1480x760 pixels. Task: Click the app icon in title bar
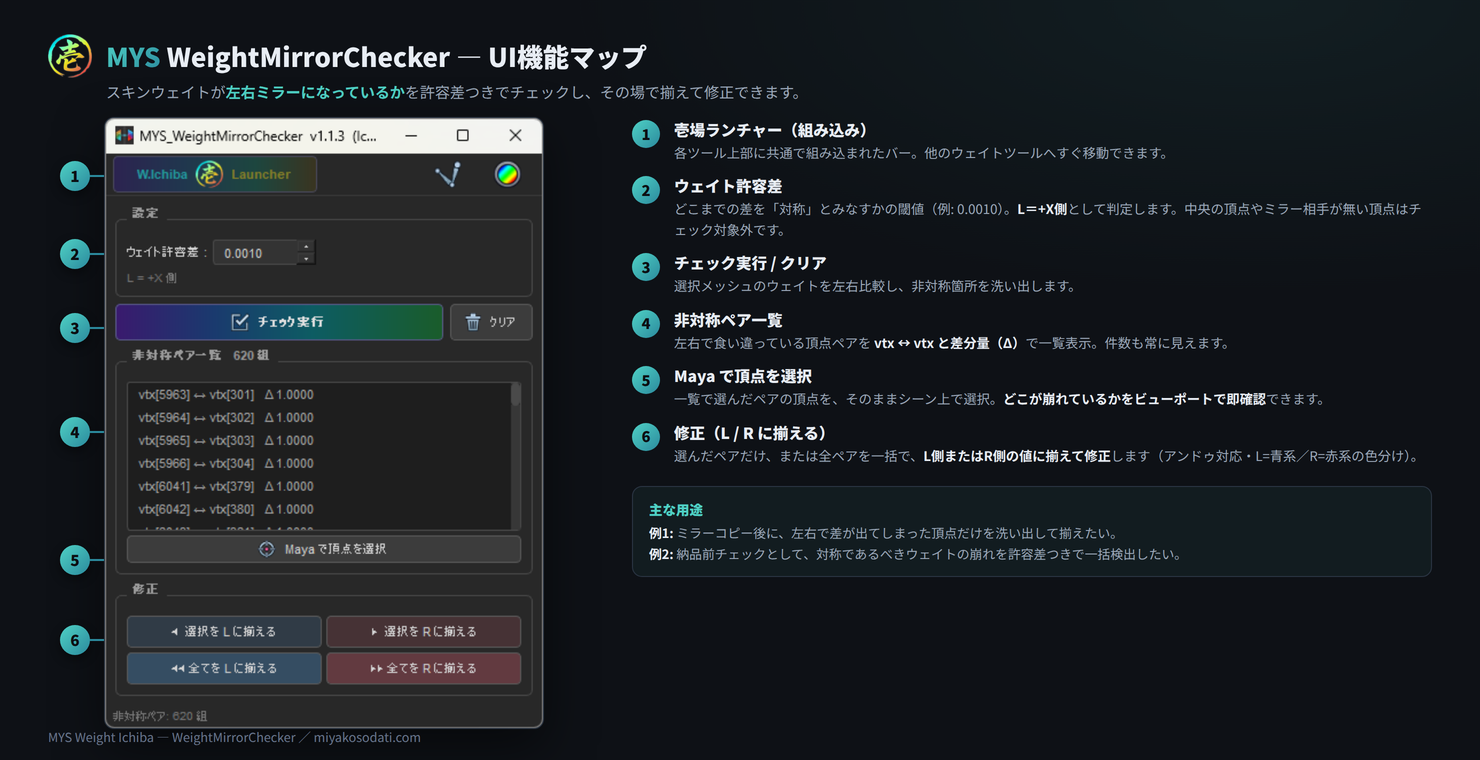click(x=124, y=135)
